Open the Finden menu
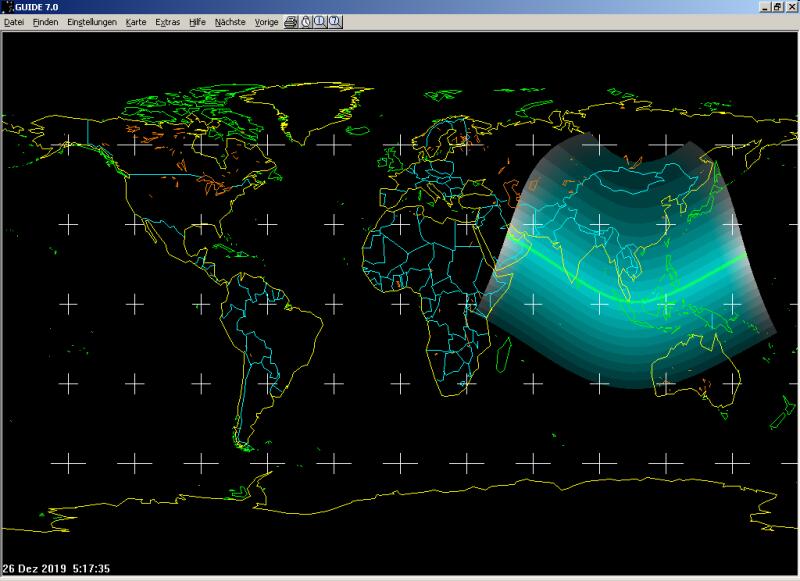The height and width of the screenshot is (581, 800). pyautogui.click(x=45, y=22)
